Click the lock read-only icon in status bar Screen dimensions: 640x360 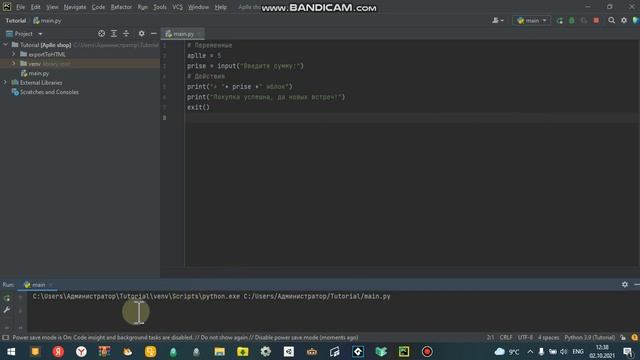(x=623, y=338)
